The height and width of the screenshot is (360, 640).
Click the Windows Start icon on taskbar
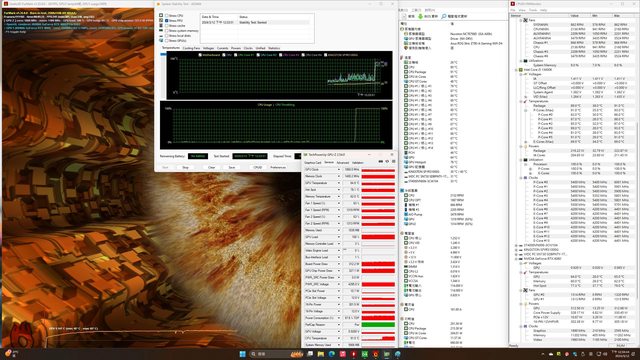pyautogui.click(x=242, y=354)
